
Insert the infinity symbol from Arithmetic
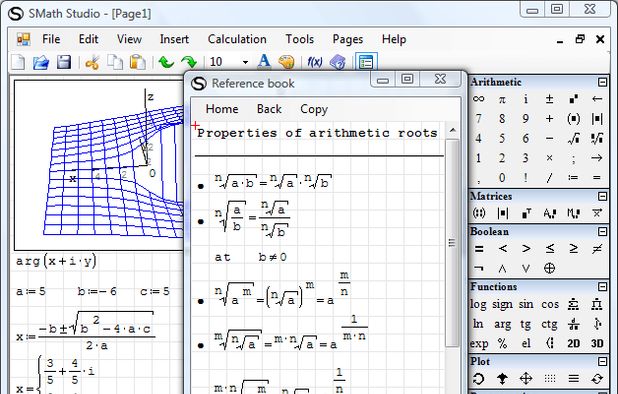[478, 99]
